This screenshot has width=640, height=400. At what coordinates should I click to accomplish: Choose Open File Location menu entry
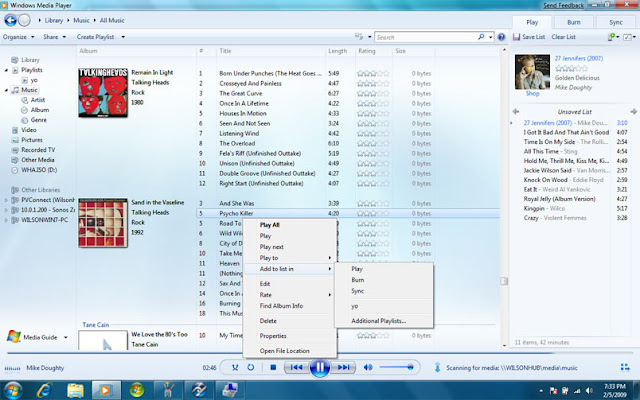click(289, 351)
